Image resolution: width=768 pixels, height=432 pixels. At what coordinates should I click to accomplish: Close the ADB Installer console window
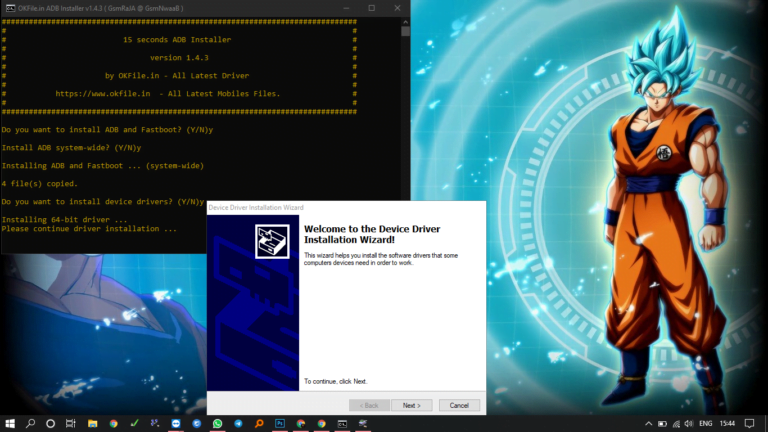tap(397, 8)
